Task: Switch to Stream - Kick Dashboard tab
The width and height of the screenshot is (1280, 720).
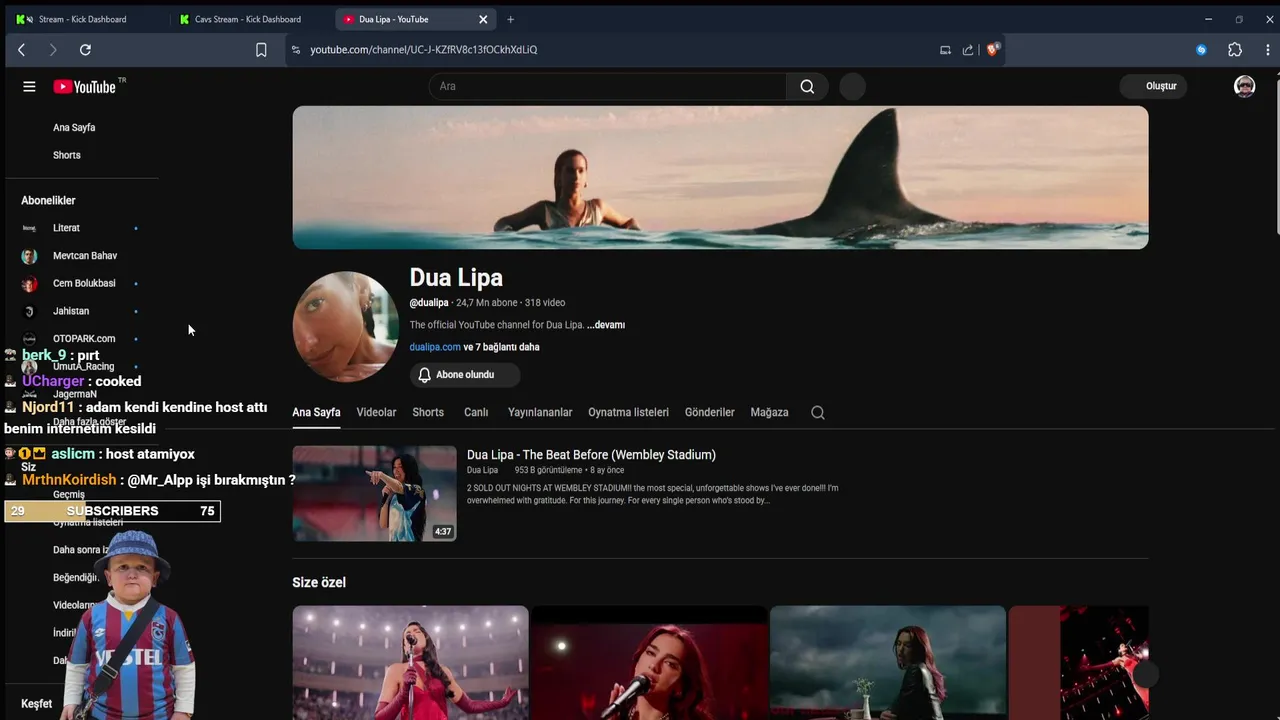Action: (83, 19)
